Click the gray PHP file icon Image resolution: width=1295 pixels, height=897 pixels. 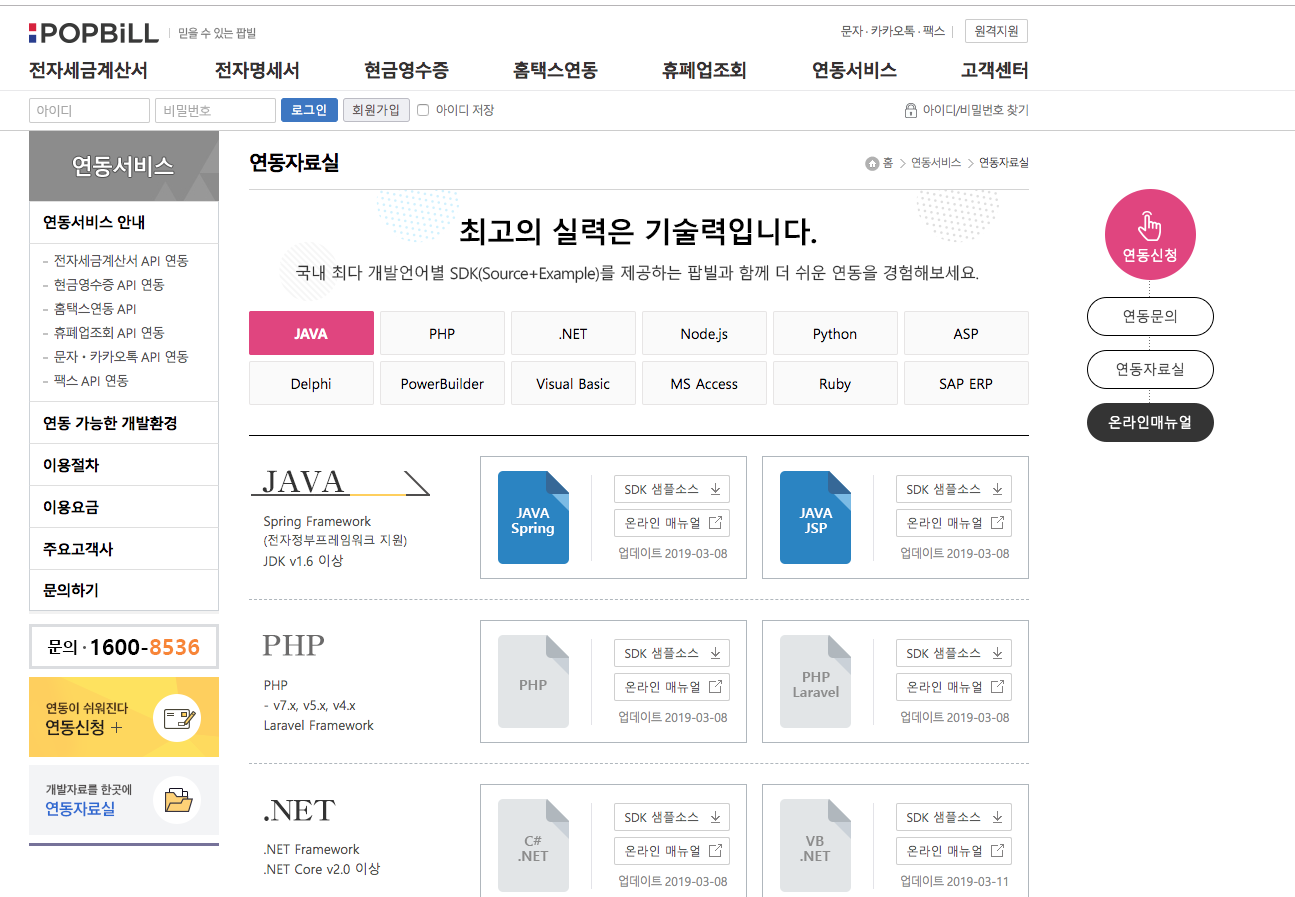point(533,681)
